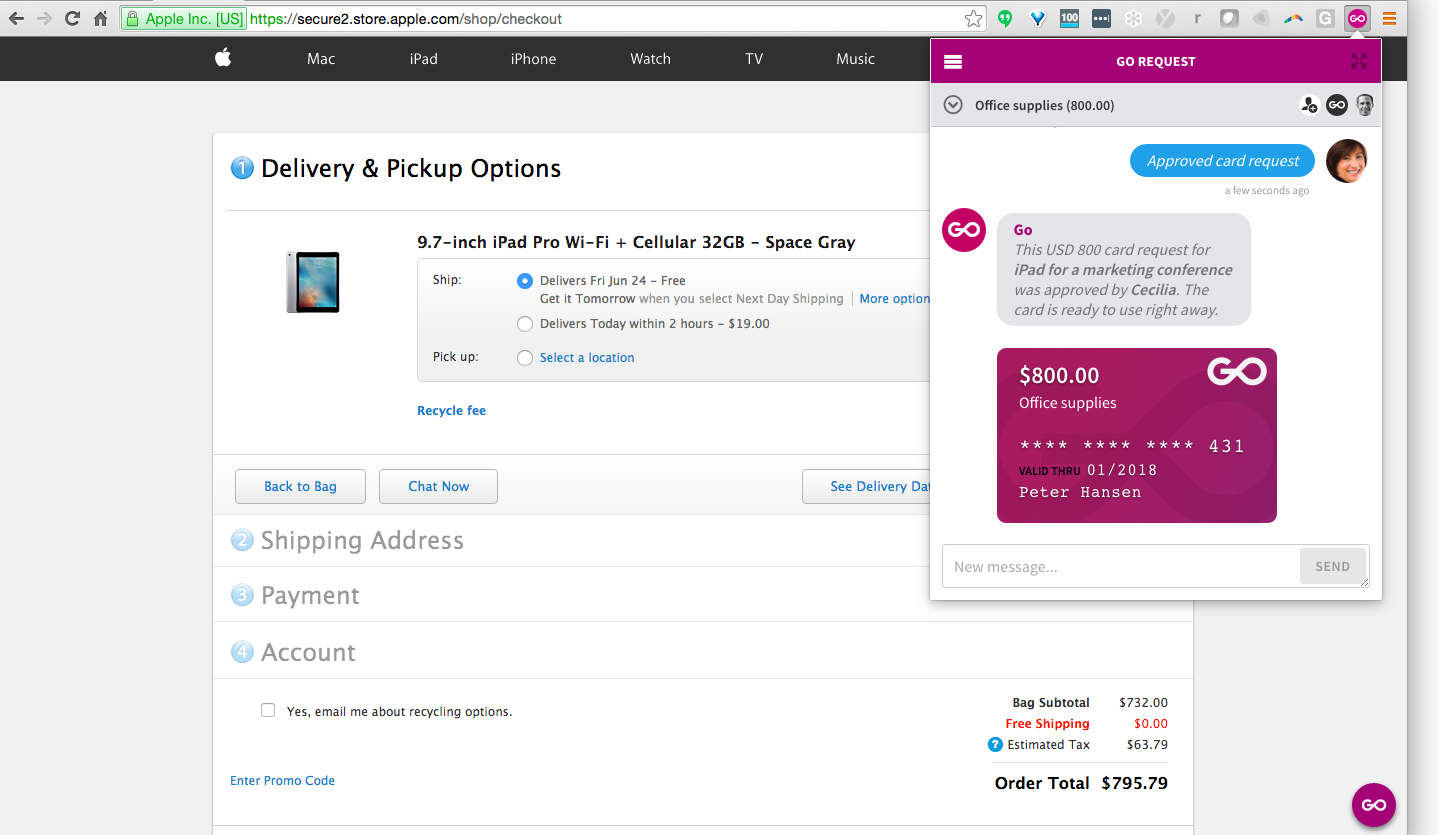Open the dark password-dots extension icon
1439x835 pixels.
(1101, 18)
